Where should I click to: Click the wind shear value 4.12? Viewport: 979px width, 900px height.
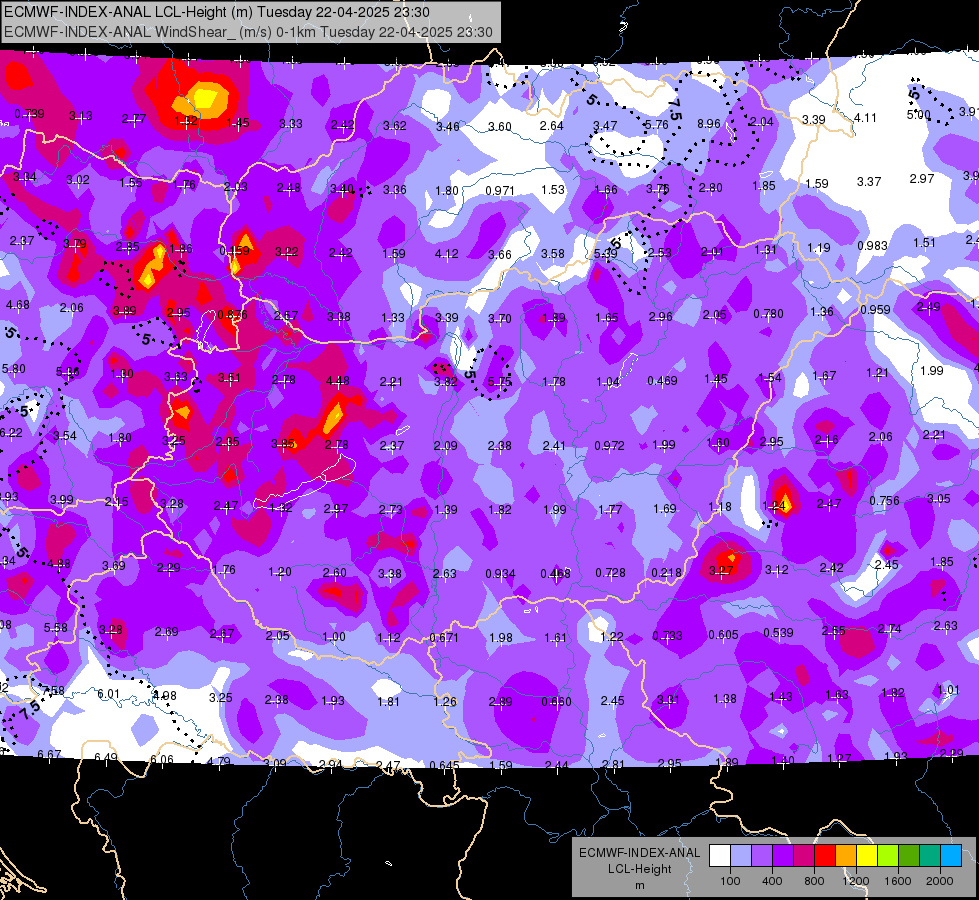coord(446,254)
